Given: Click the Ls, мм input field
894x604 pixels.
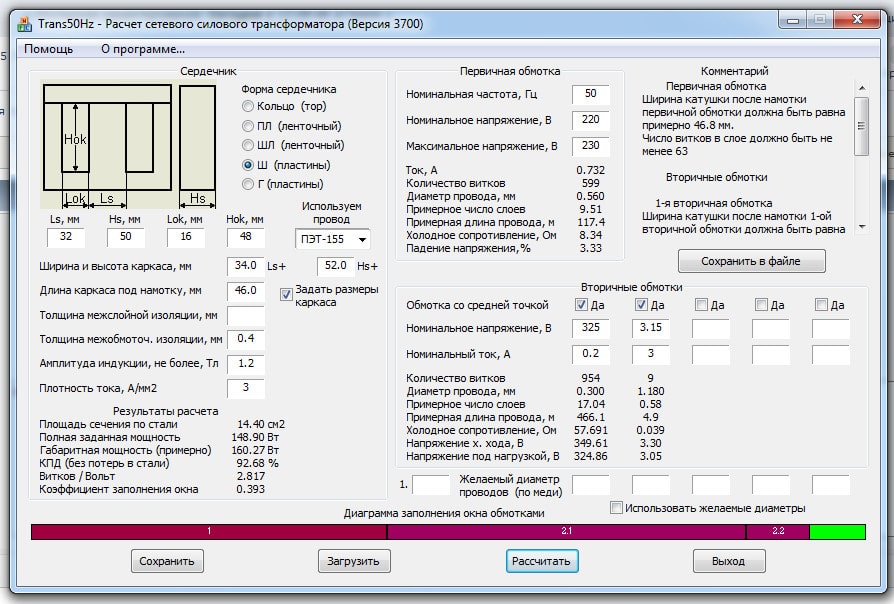Looking at the screenshot, I should click(66, 237).
